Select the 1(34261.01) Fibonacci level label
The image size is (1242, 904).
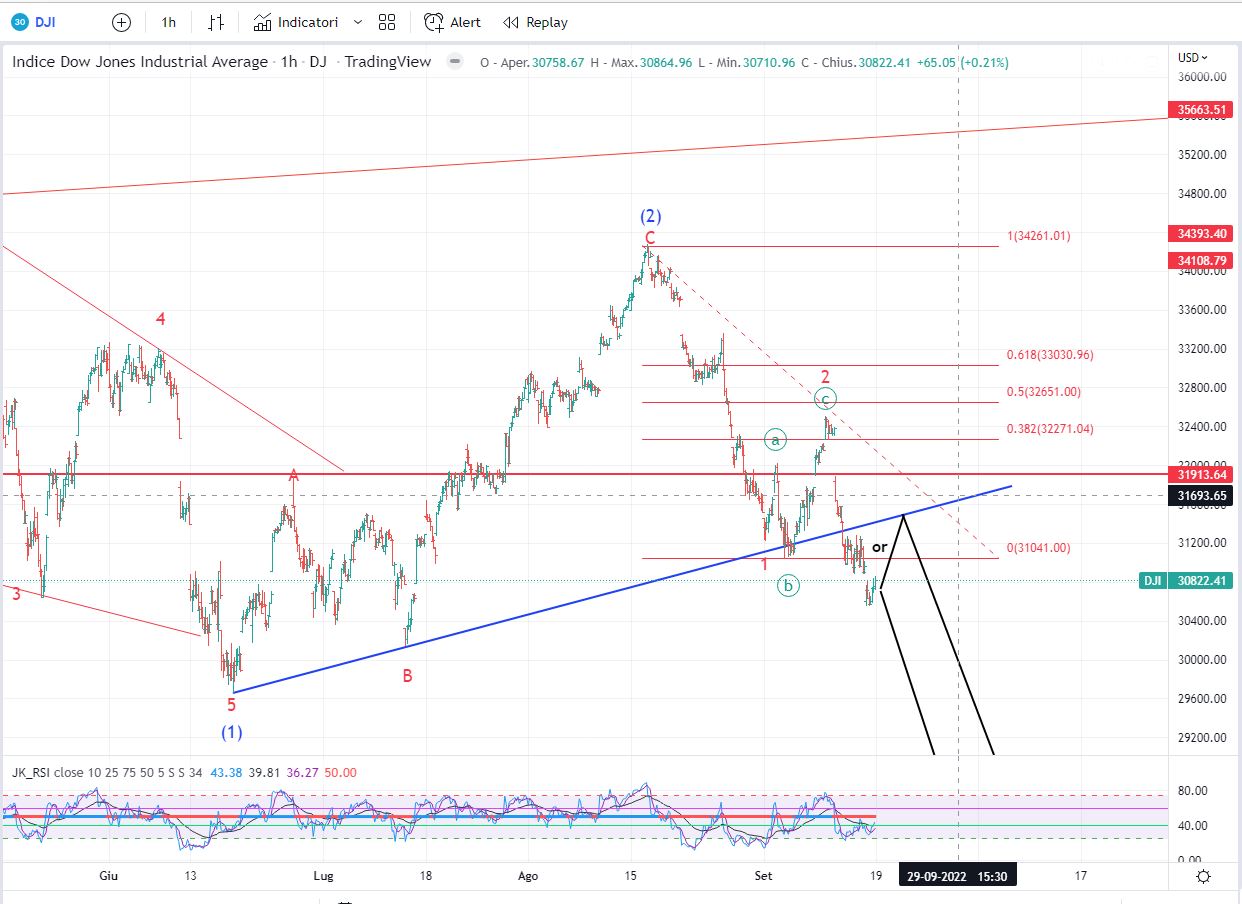(x=1039, y=237)
